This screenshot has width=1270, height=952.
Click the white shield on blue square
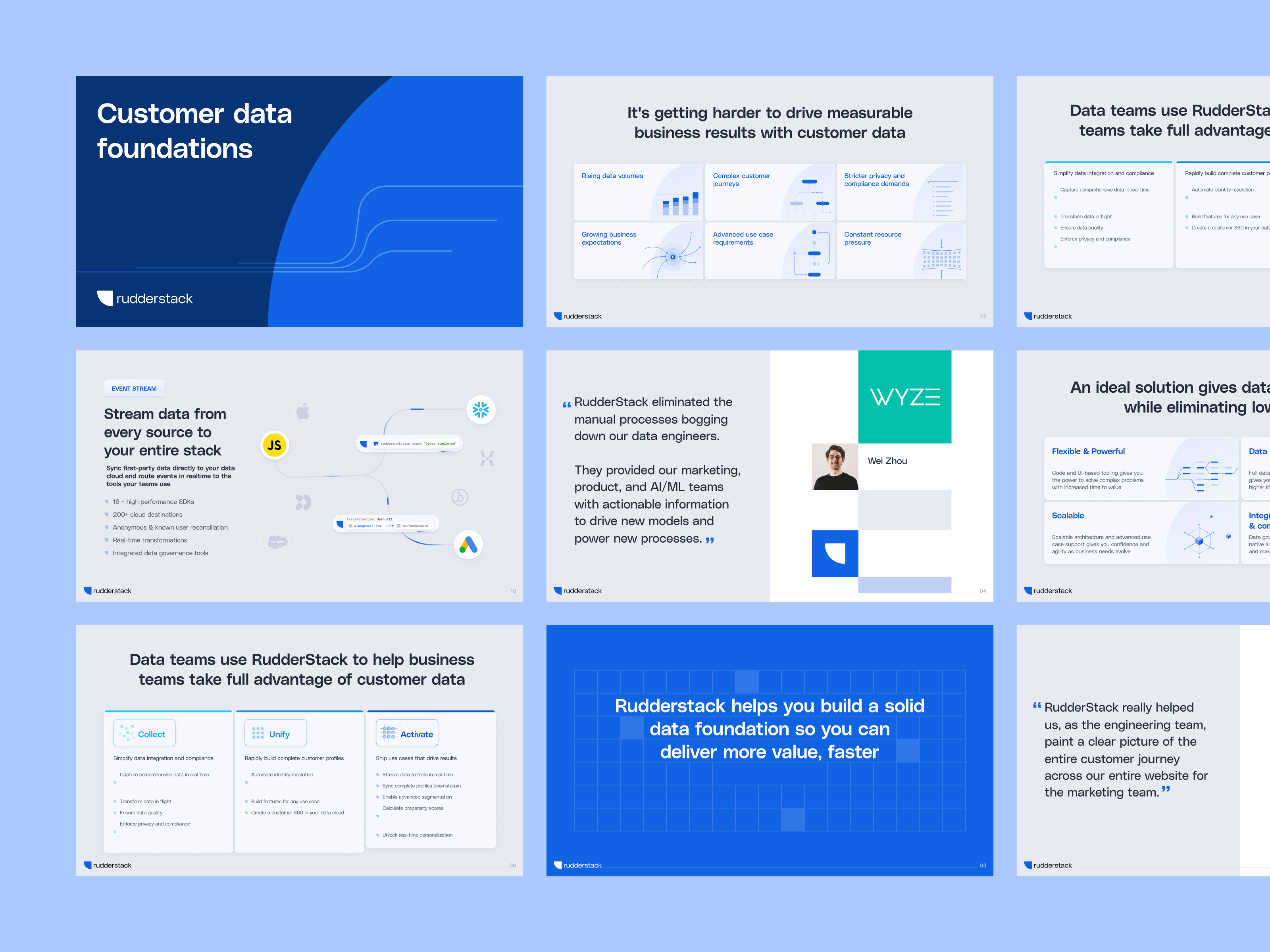click(835, 553)
